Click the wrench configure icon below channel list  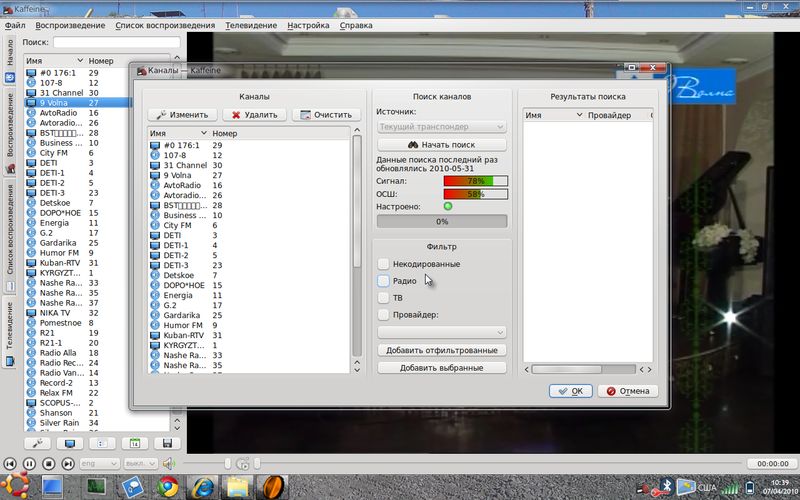[38, 443]
